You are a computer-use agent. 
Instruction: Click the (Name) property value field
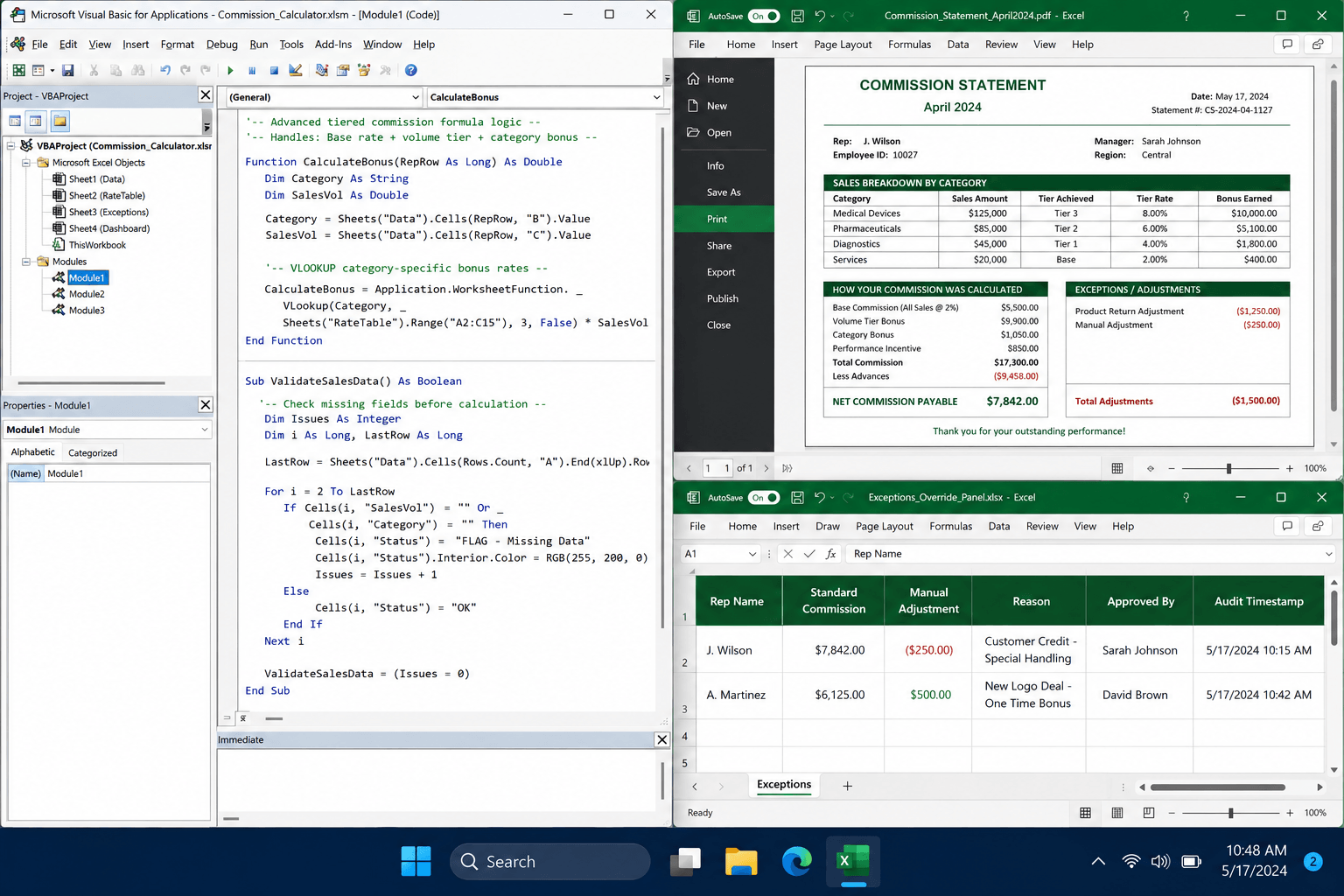point(127,473)
